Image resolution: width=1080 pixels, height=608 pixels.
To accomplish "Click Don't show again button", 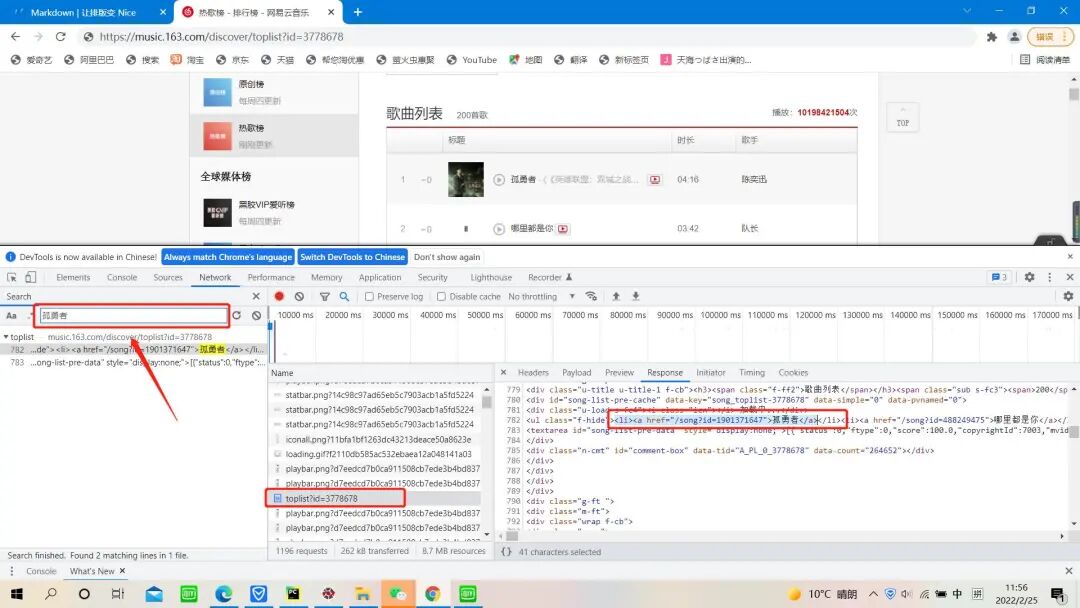I will click(447, 257).
